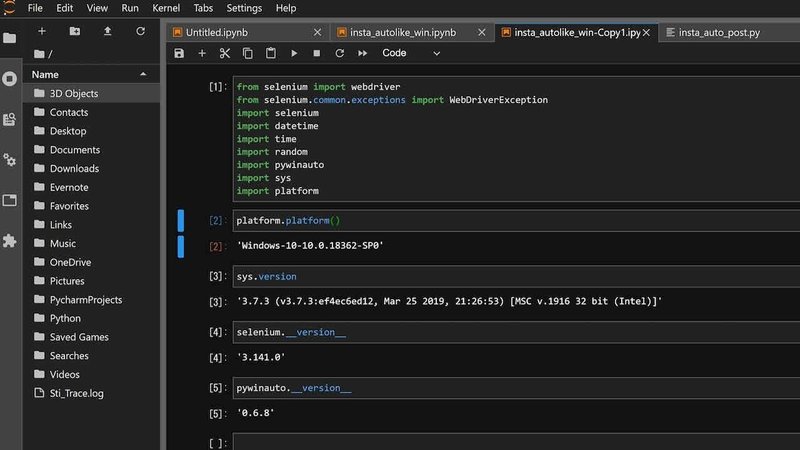Screen dimensions: 800x450
Task: Select the OneDrive folder
Action: tap(91, 262)
